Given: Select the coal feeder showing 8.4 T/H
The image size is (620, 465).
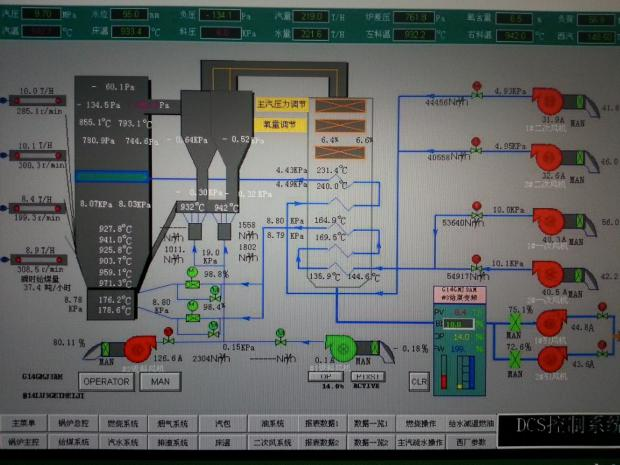Looking at the screenshot, I should [x=38, y=208].
